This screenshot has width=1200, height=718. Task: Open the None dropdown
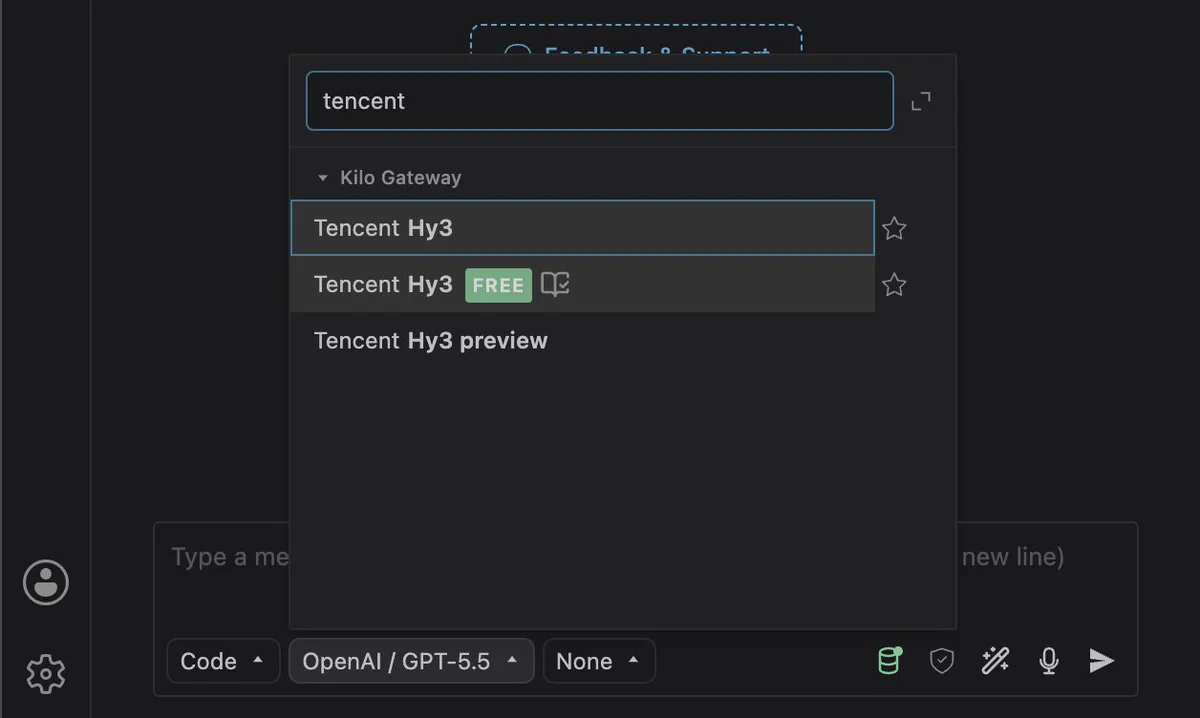pos(598,661)
